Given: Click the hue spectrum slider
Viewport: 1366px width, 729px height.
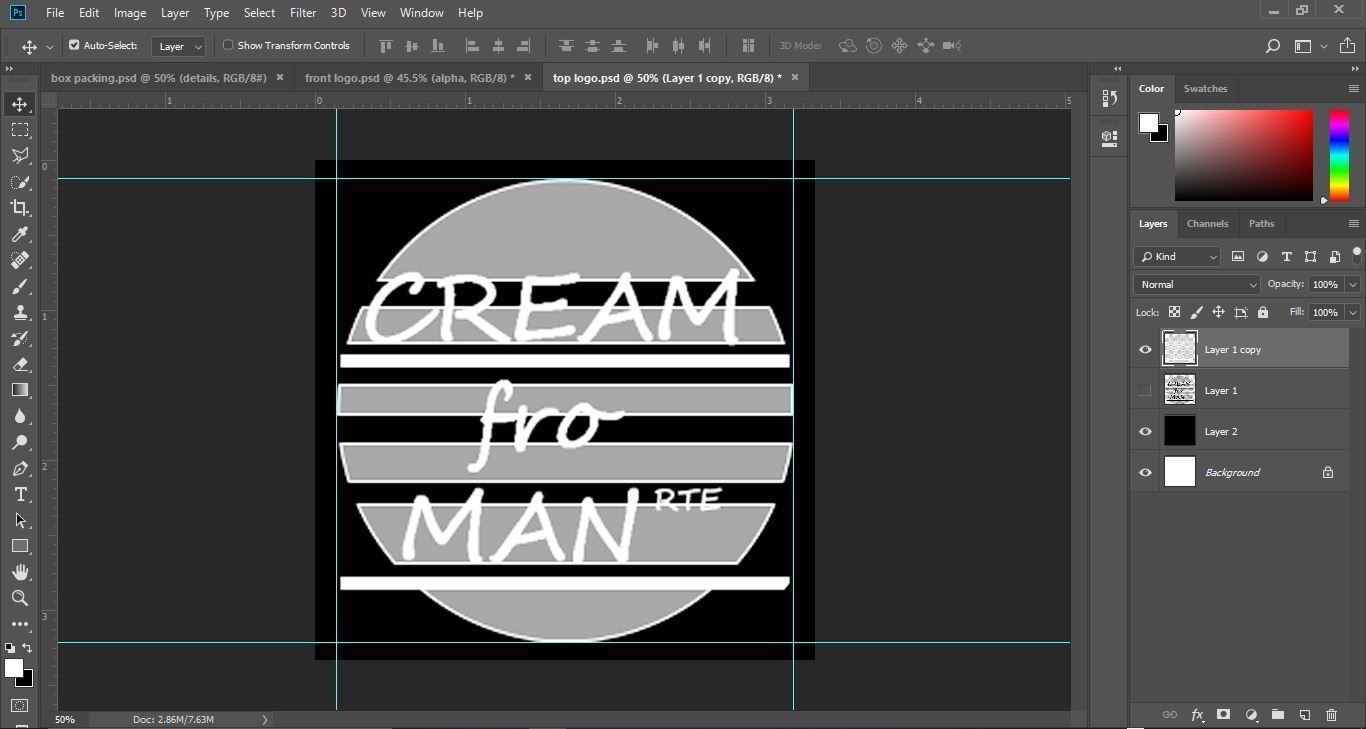Looking at the screenshot, I should coord(1339,155).
